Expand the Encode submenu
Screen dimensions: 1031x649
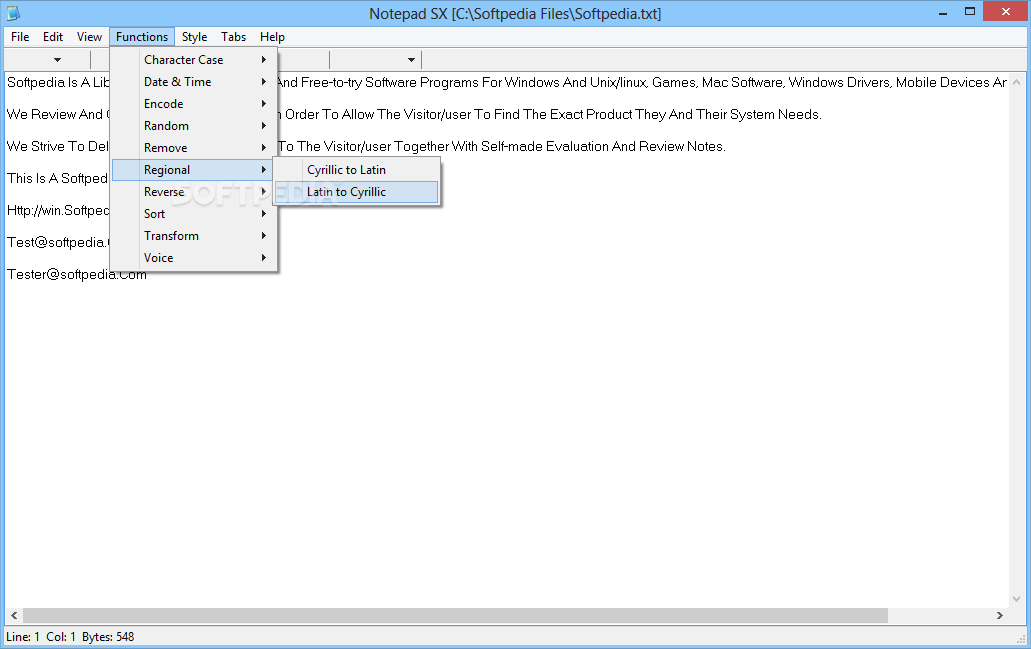(x=194, y=104)
